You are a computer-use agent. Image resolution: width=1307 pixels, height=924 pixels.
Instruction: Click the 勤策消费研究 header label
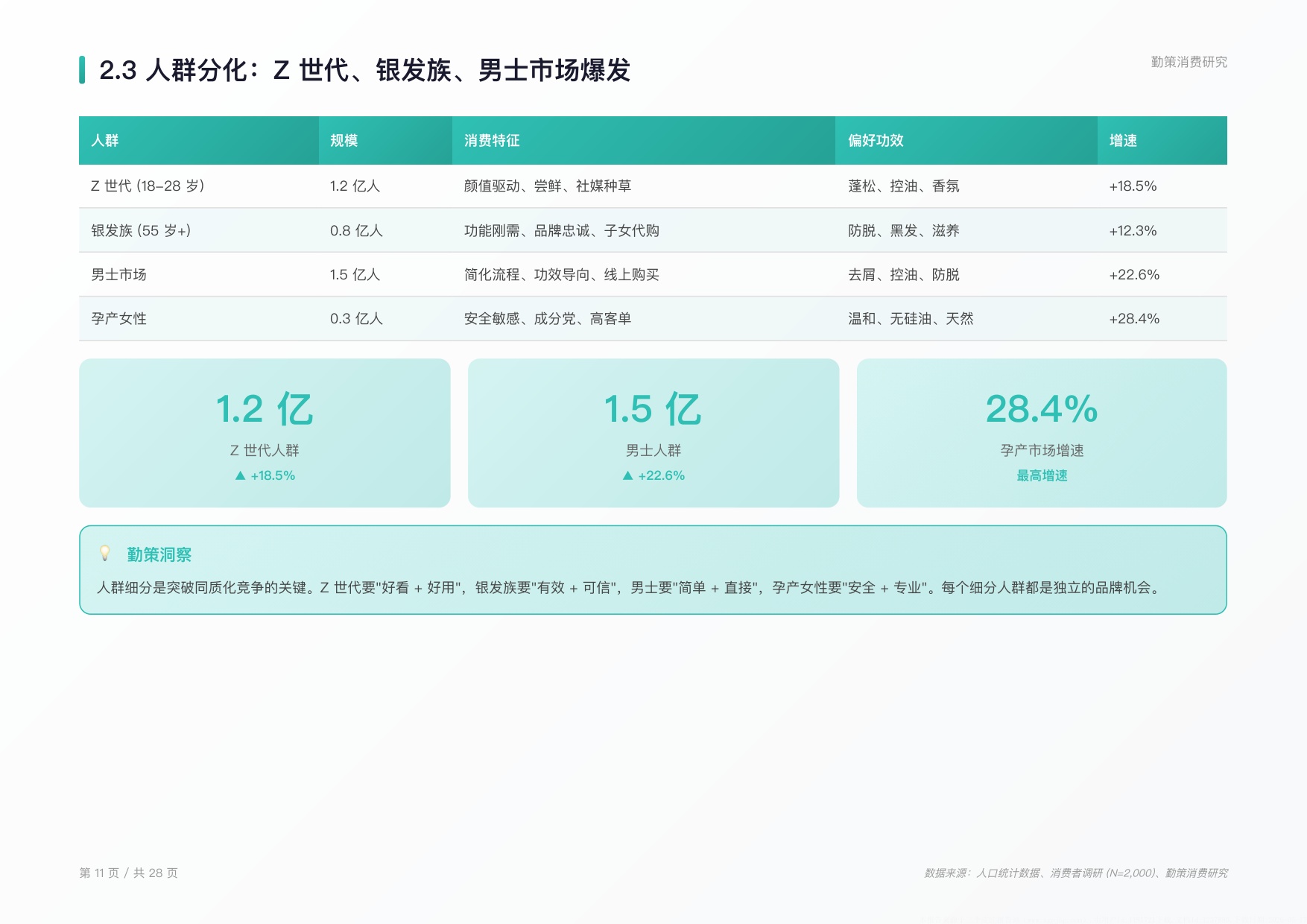[x=1189, y=62]
